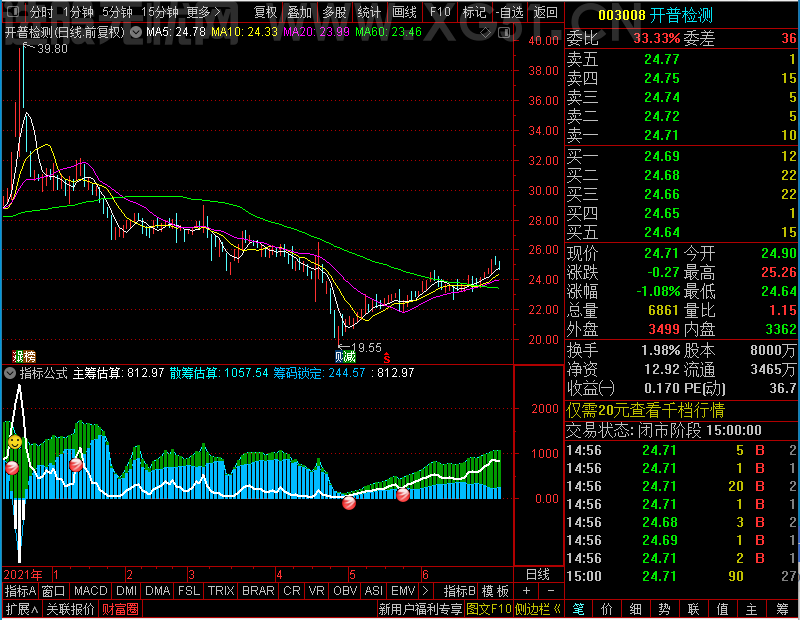The width and height of the screenshot is (800, 620).
Task: Toggle -自选 to remove from watchlist
Action: coord(509,12)
